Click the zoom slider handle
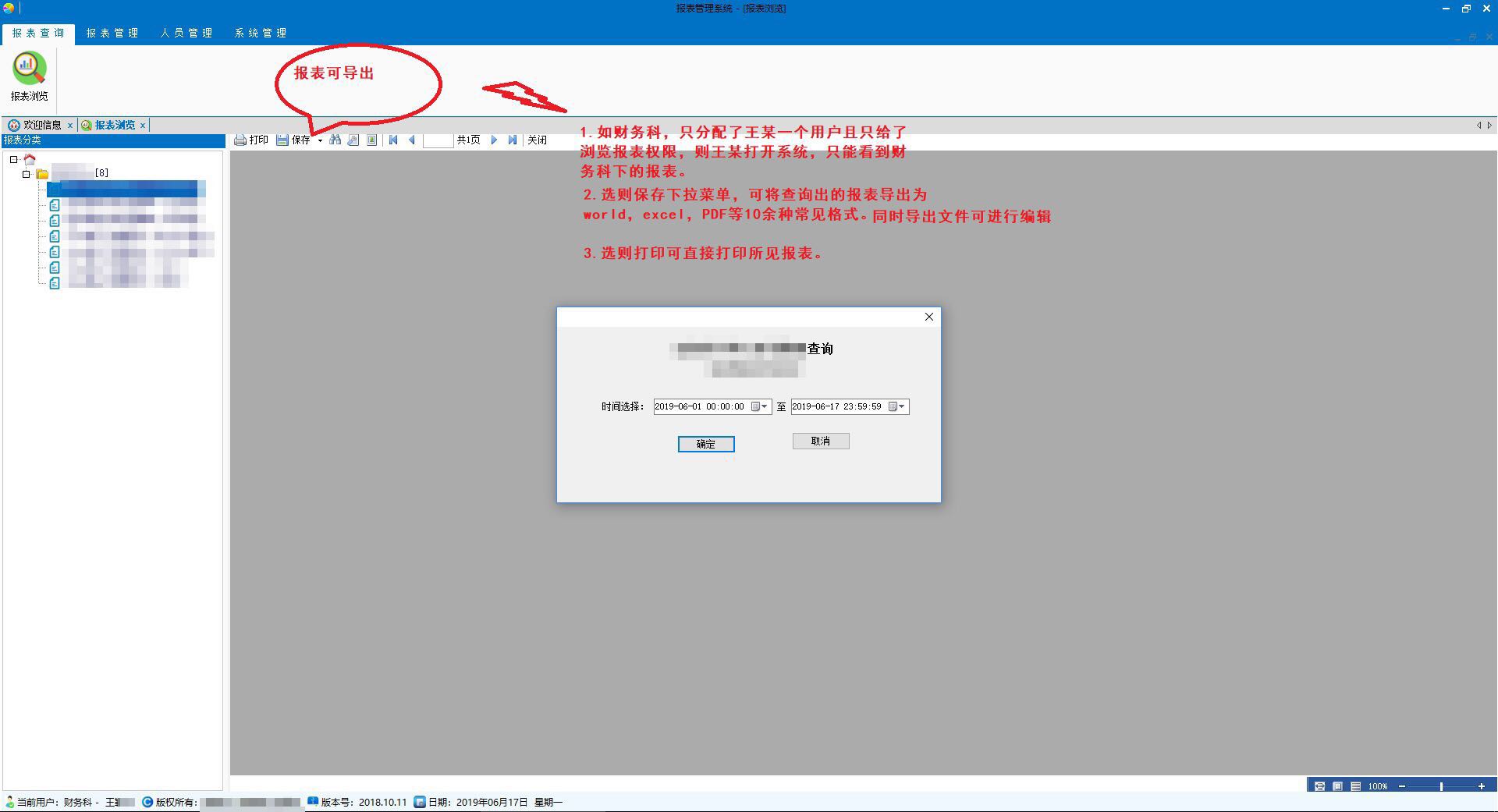Viewport: 1498px width, 812px height. point(1441,786)
